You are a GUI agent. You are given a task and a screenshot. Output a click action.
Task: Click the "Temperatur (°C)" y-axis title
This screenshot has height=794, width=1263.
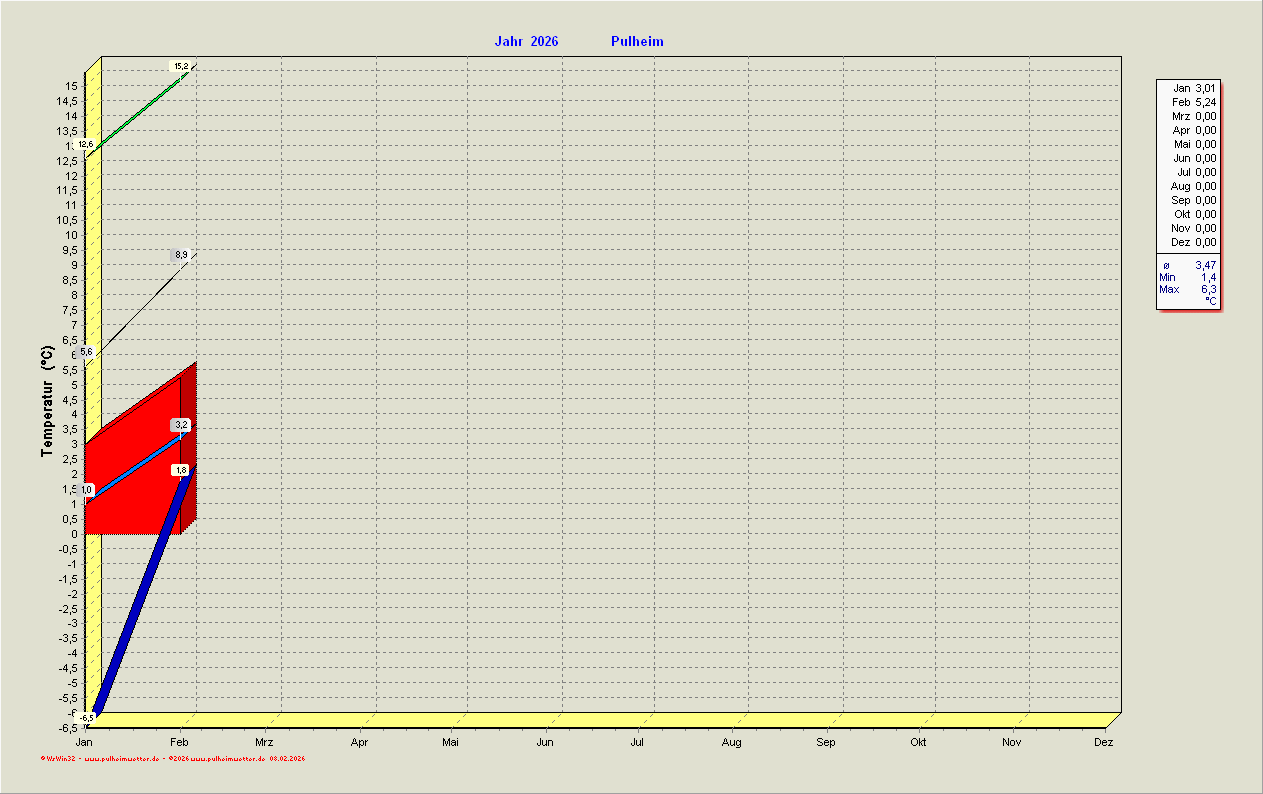coord(47,401)
